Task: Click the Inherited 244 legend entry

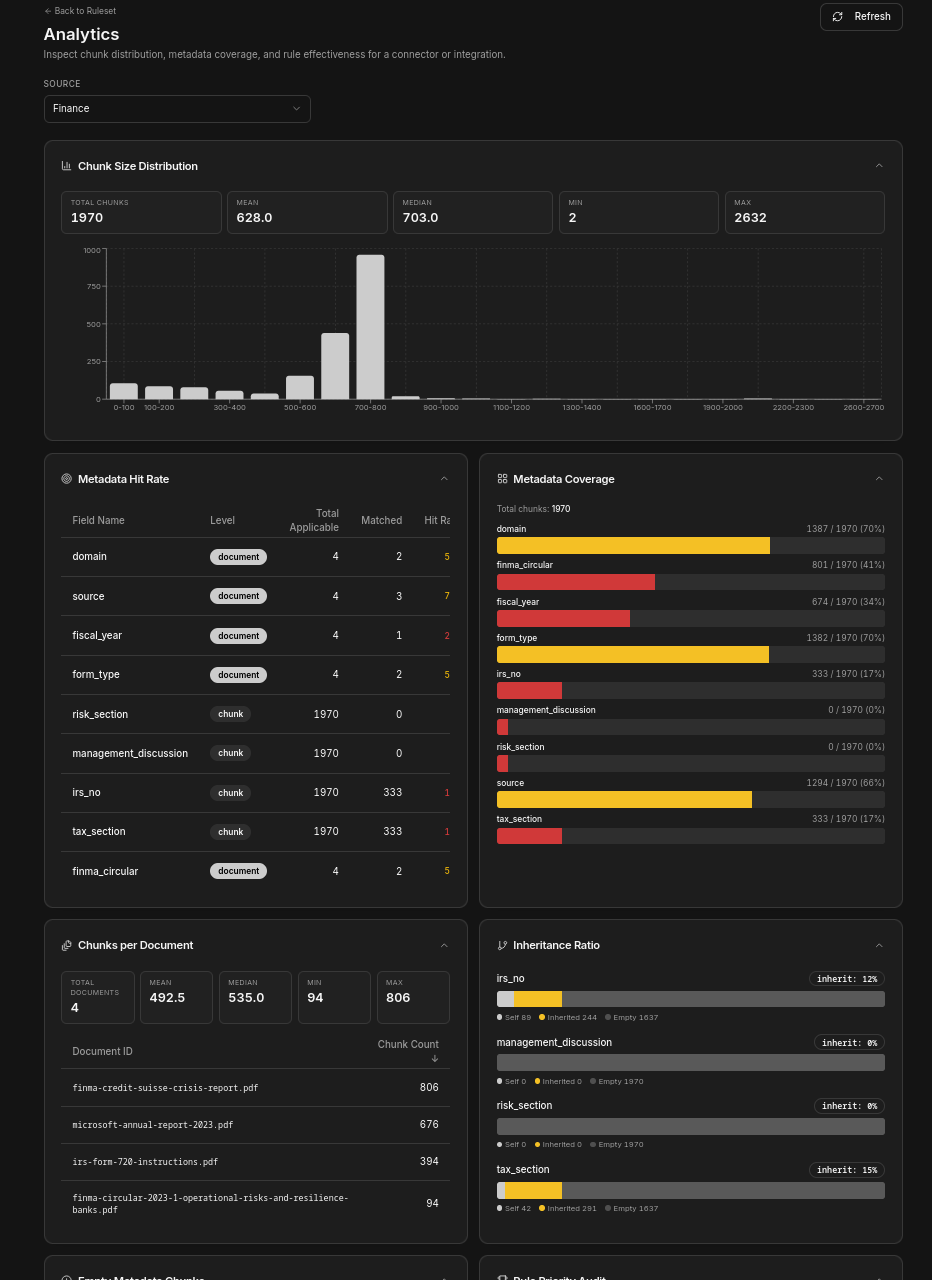Action: [x=568, y=1017]
